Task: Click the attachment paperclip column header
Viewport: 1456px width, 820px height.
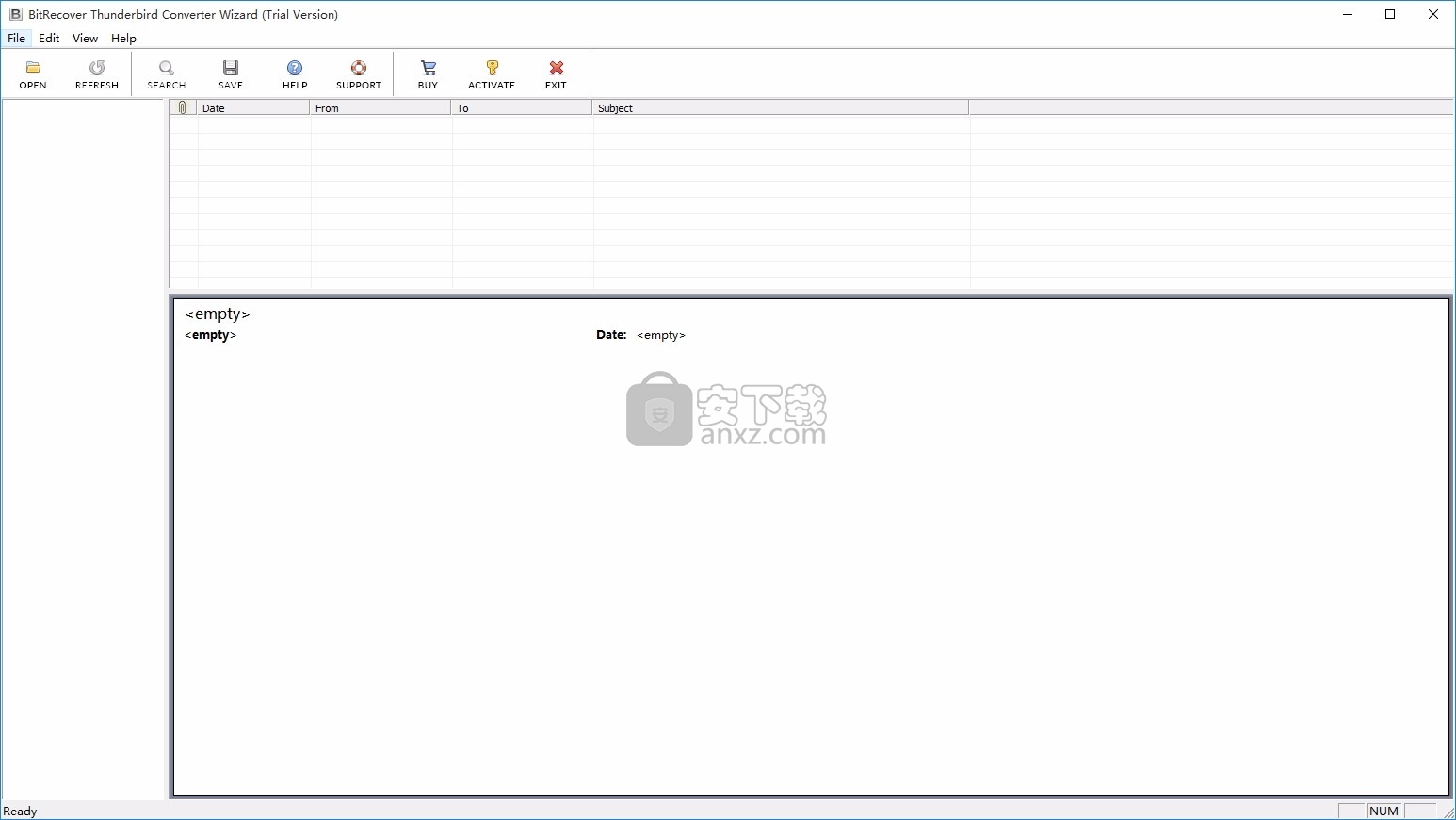Action: [183, 108]
